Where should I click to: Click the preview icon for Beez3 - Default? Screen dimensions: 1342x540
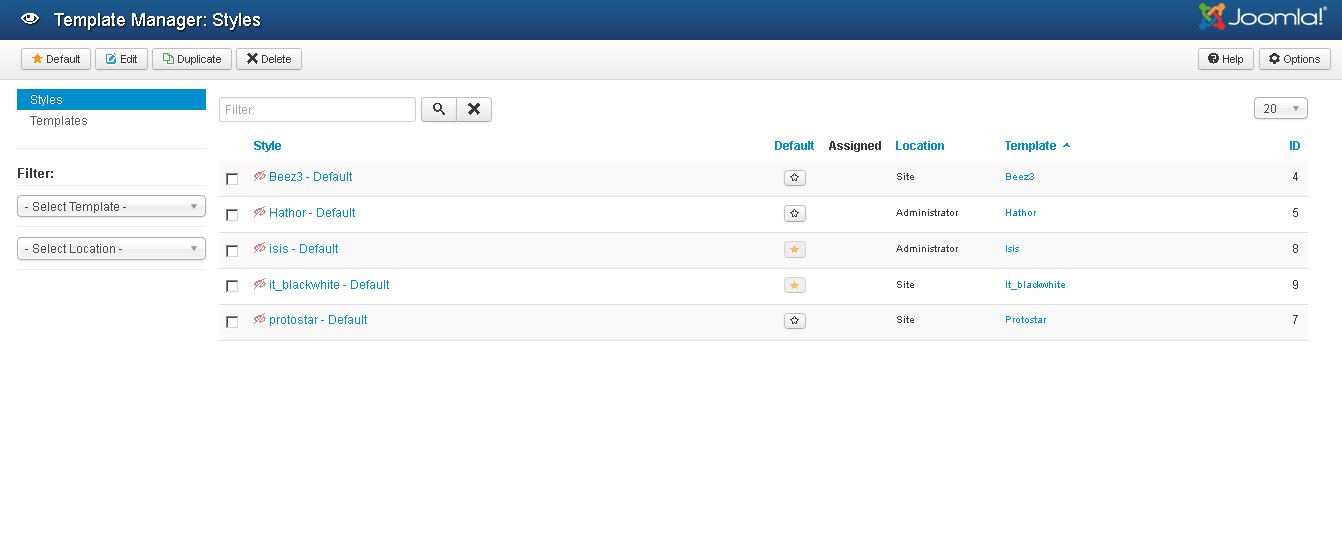click(259, 177)
